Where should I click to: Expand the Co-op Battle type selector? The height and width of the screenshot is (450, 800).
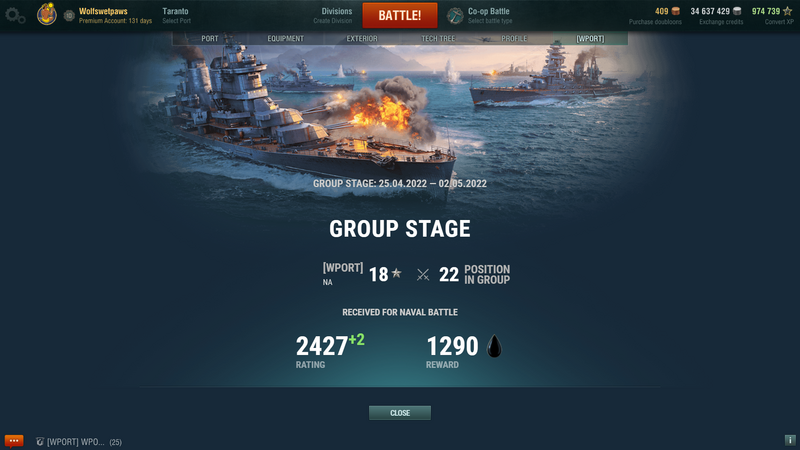pos(490,15)
